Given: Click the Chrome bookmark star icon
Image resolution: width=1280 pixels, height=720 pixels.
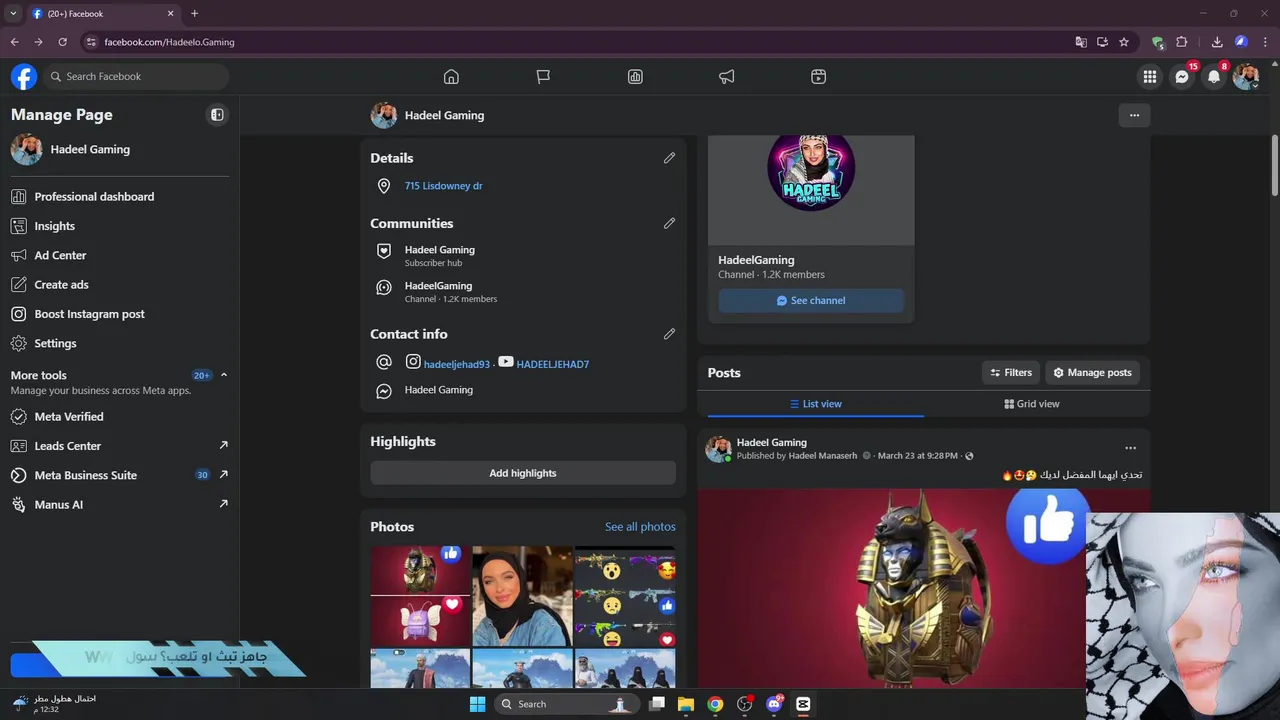Looking at the screenshot, I should point(1124,42).
